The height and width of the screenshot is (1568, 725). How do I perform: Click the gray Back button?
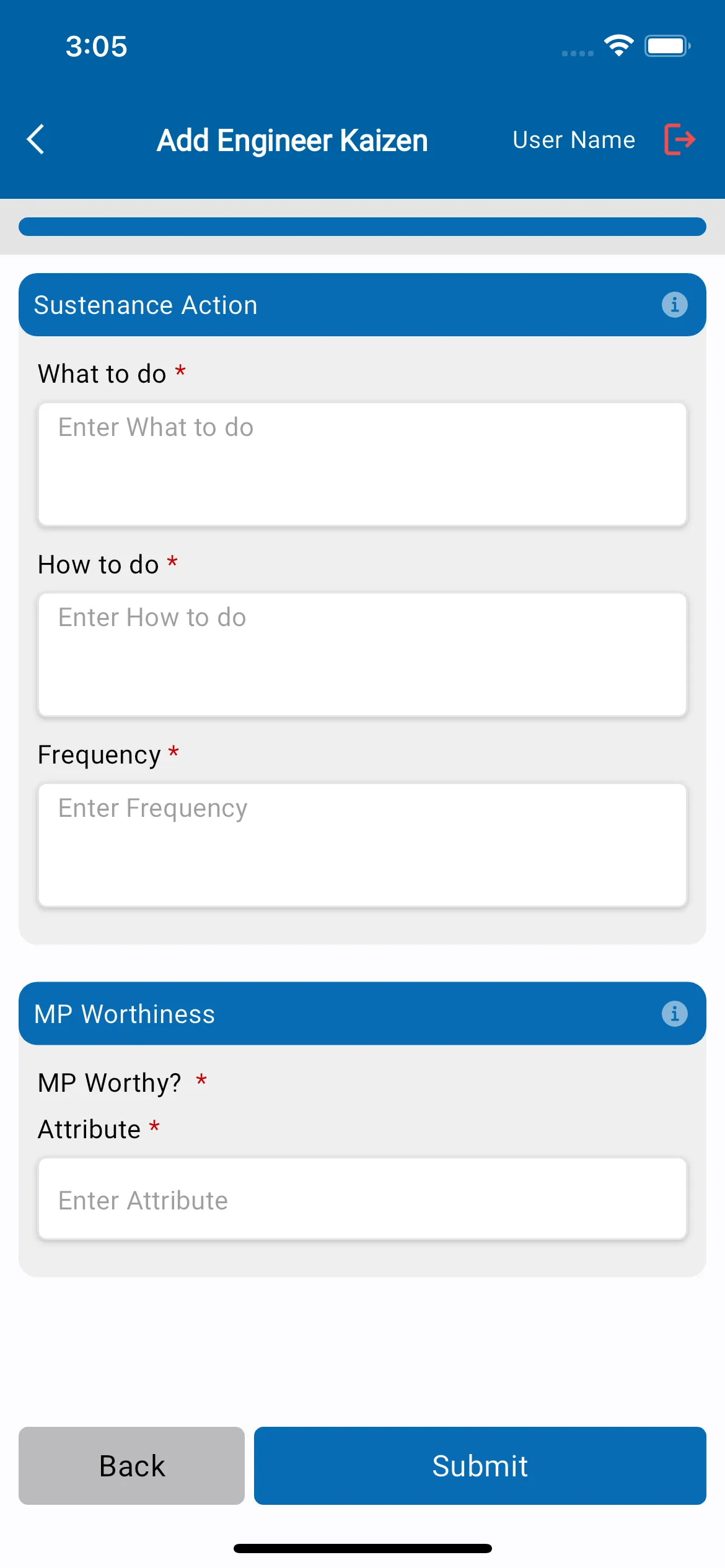click(131, 1466)
